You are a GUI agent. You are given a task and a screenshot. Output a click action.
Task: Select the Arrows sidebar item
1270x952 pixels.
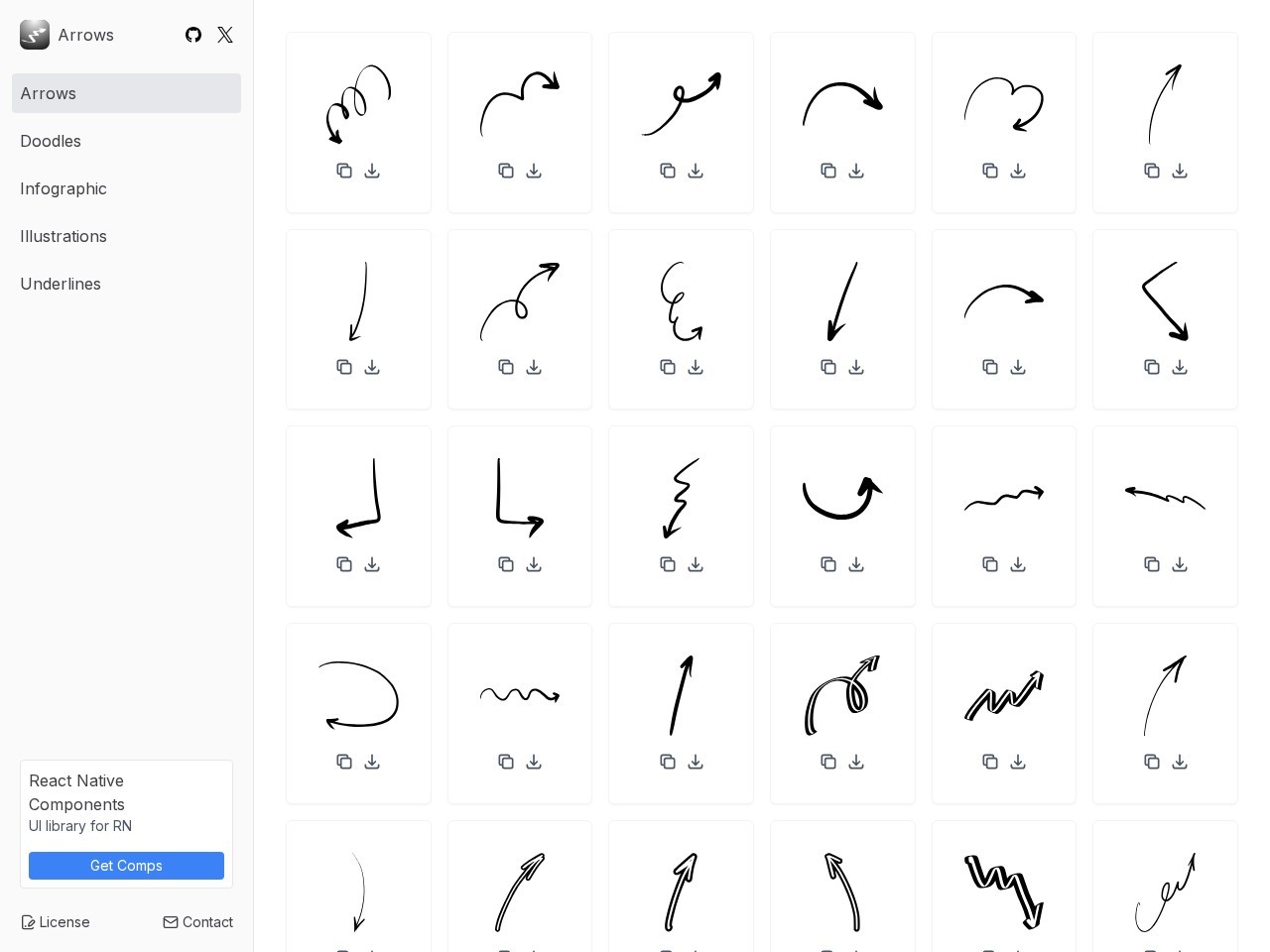(x=126, y=93)
